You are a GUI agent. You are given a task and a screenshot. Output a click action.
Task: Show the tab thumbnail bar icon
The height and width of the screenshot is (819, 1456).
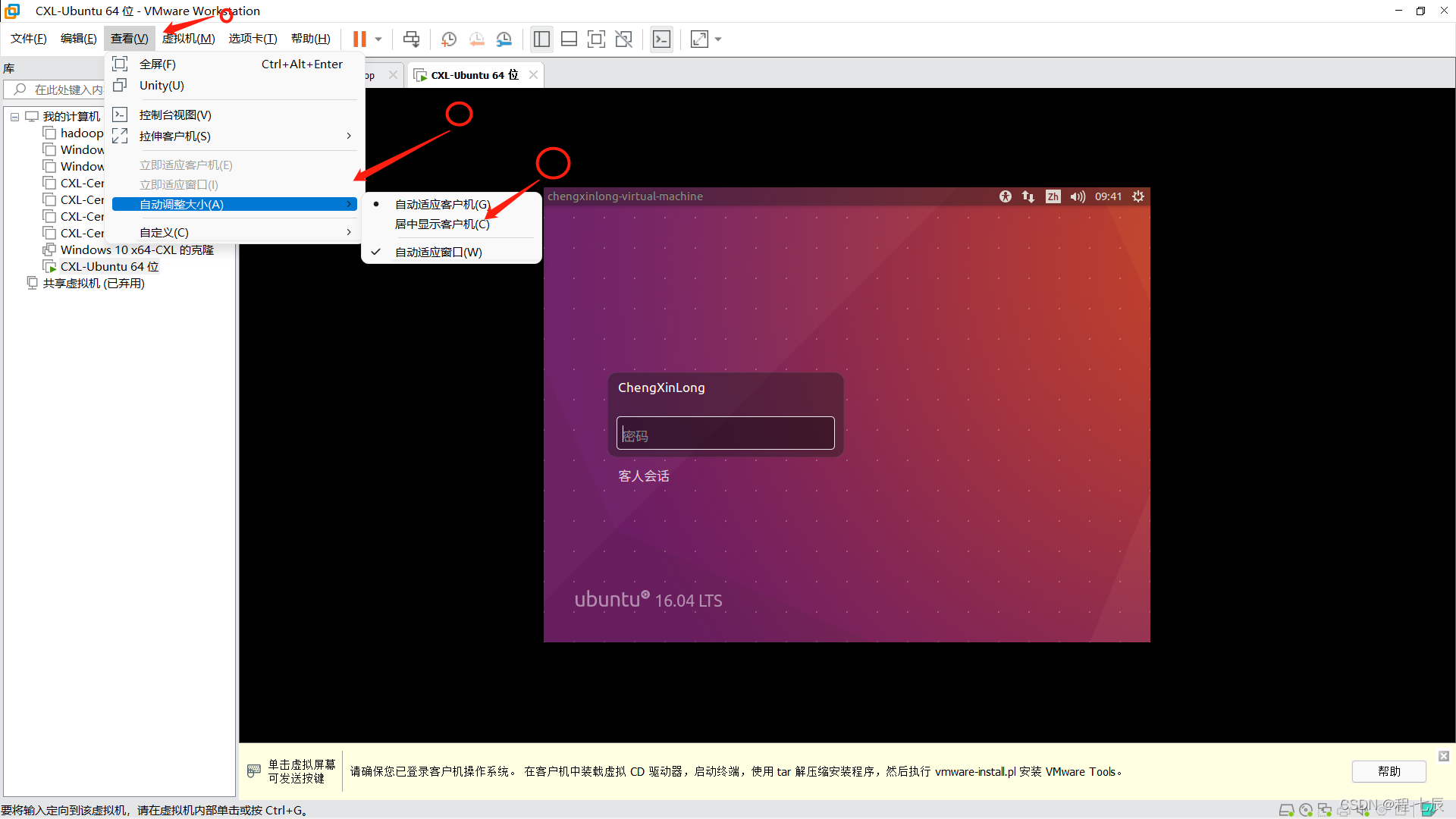(x=569, y=39)
